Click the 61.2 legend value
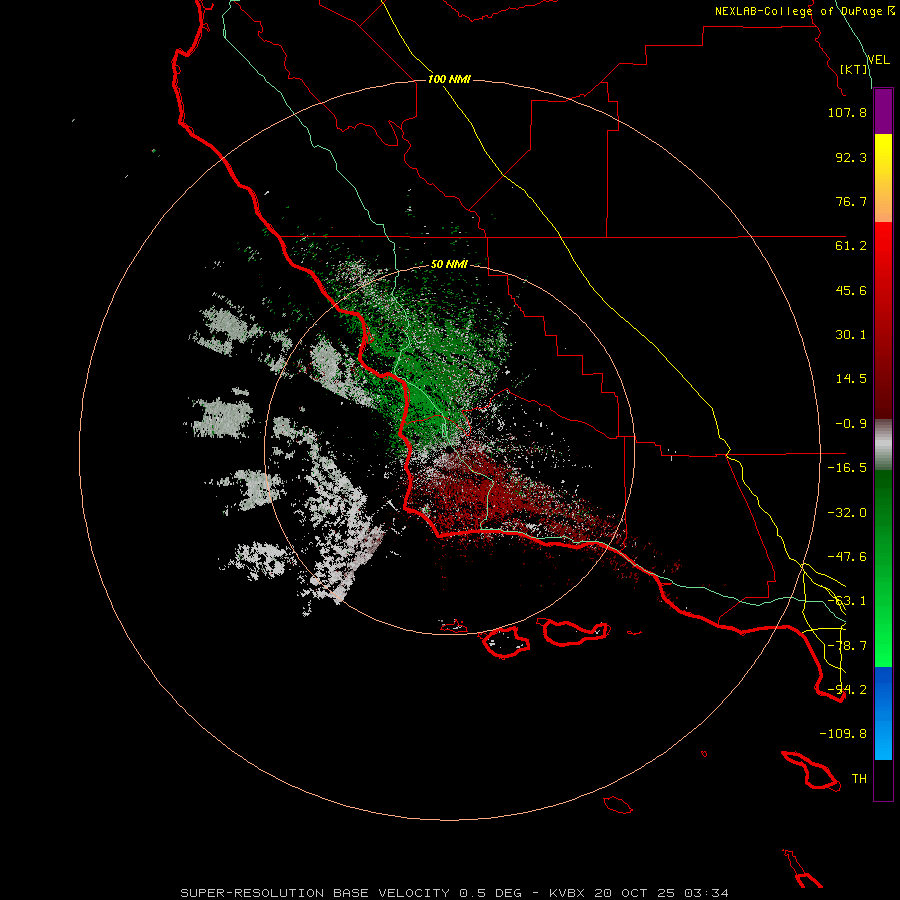 851,246
